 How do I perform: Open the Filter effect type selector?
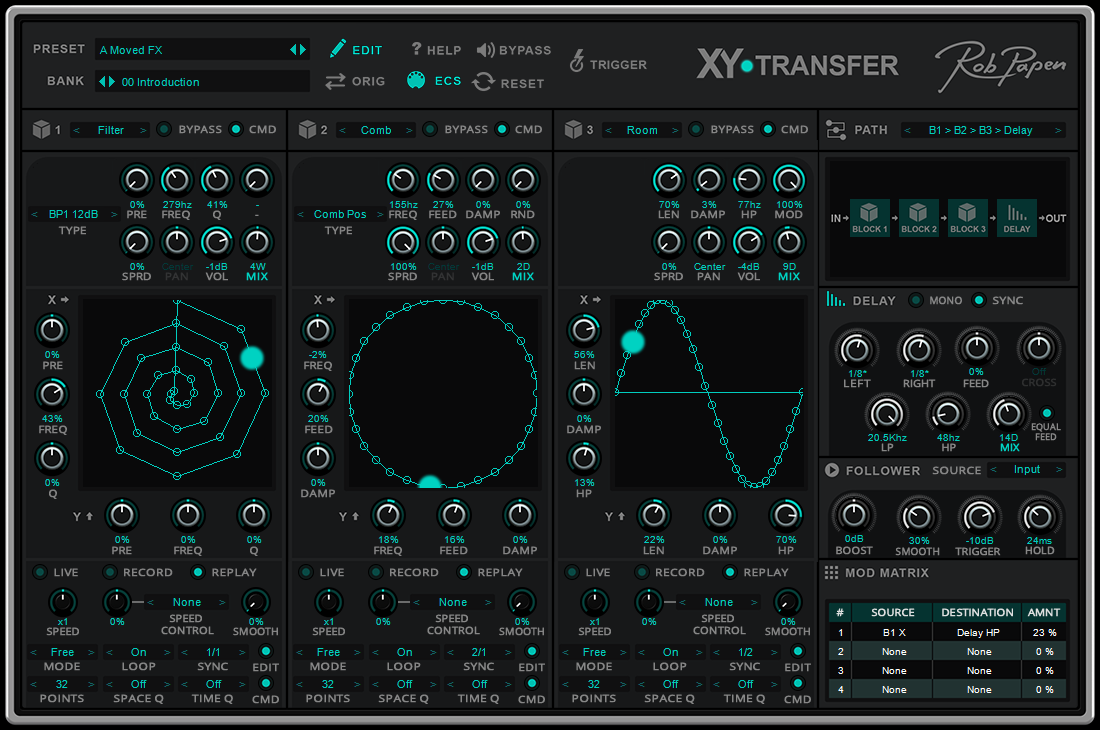(110, 130)
